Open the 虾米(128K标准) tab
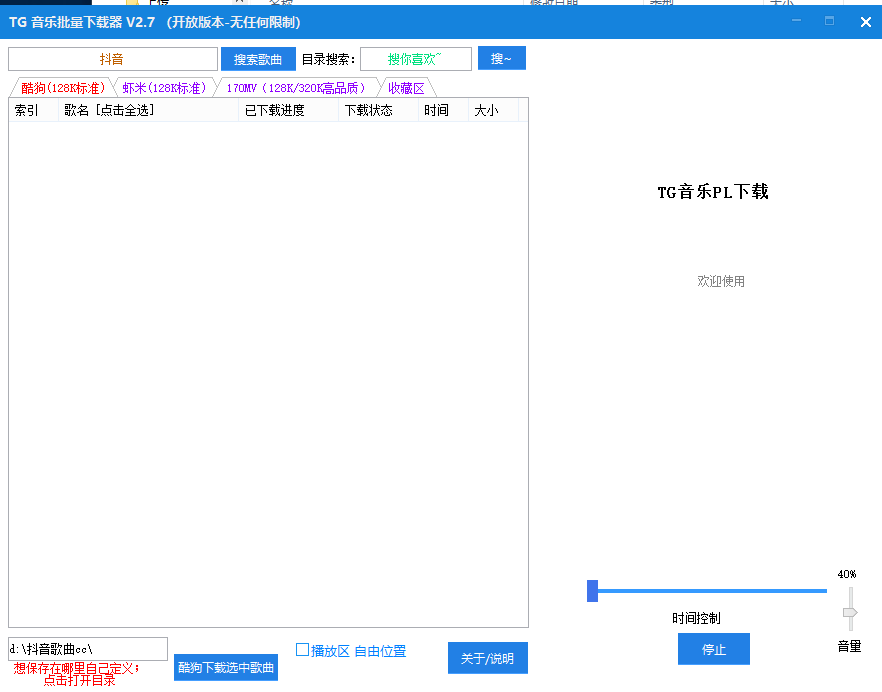This screenshot has height=692, width=882. coord(164,88)
